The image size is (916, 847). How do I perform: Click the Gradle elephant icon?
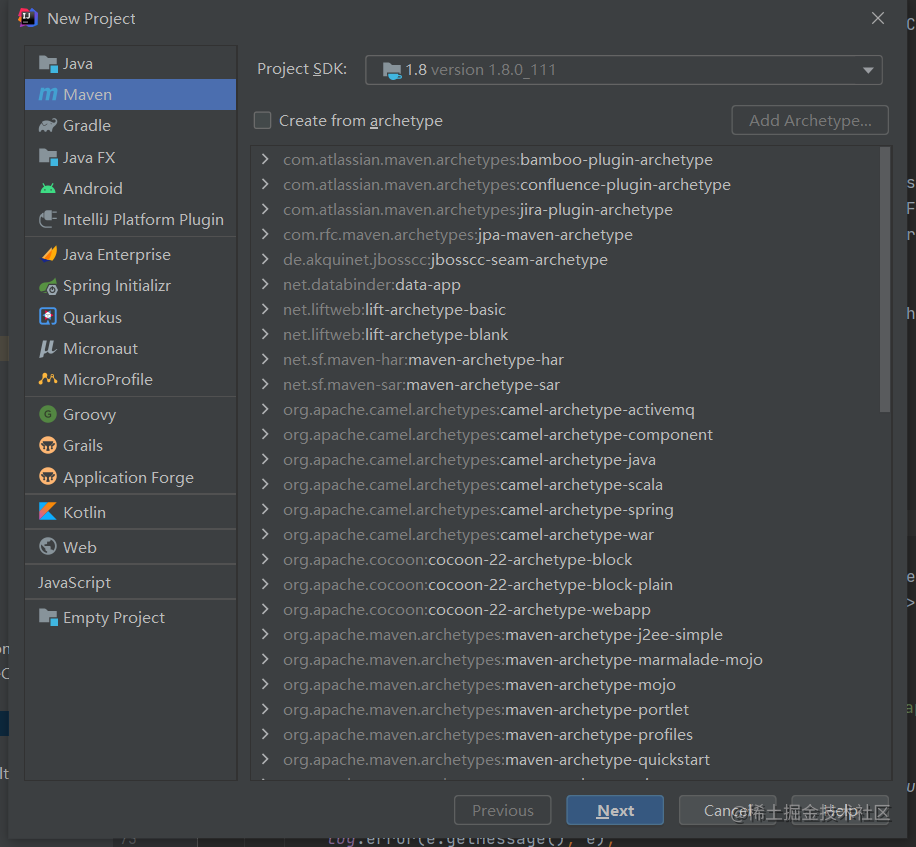coord(48,126)
